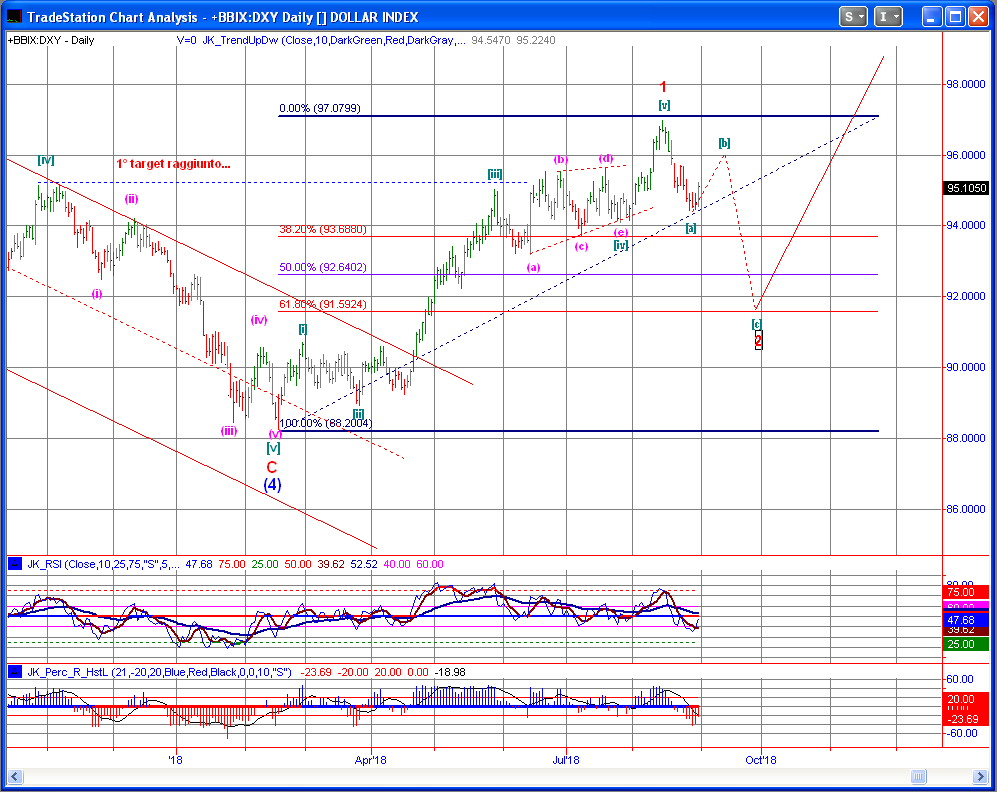Click the 'V=0' status text
This screenshot has width=997, height=792.
coord(186,40)
